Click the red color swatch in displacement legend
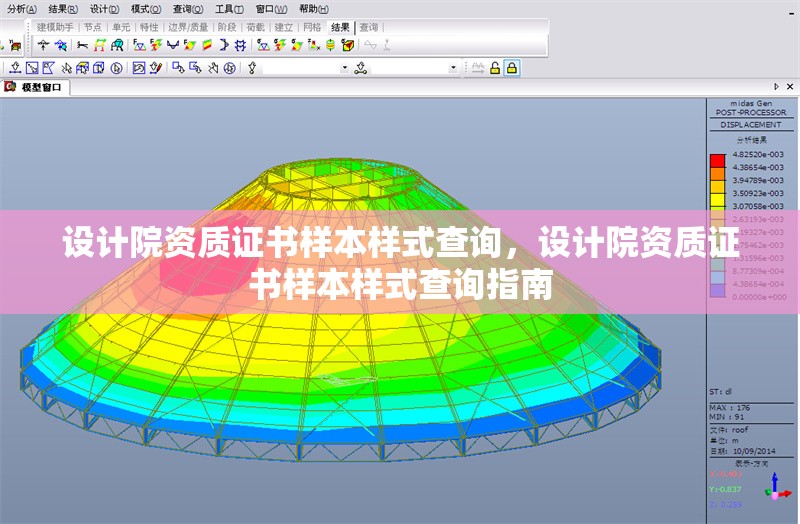The width and height of the screenshot is (800, 524). coord(717,161)
